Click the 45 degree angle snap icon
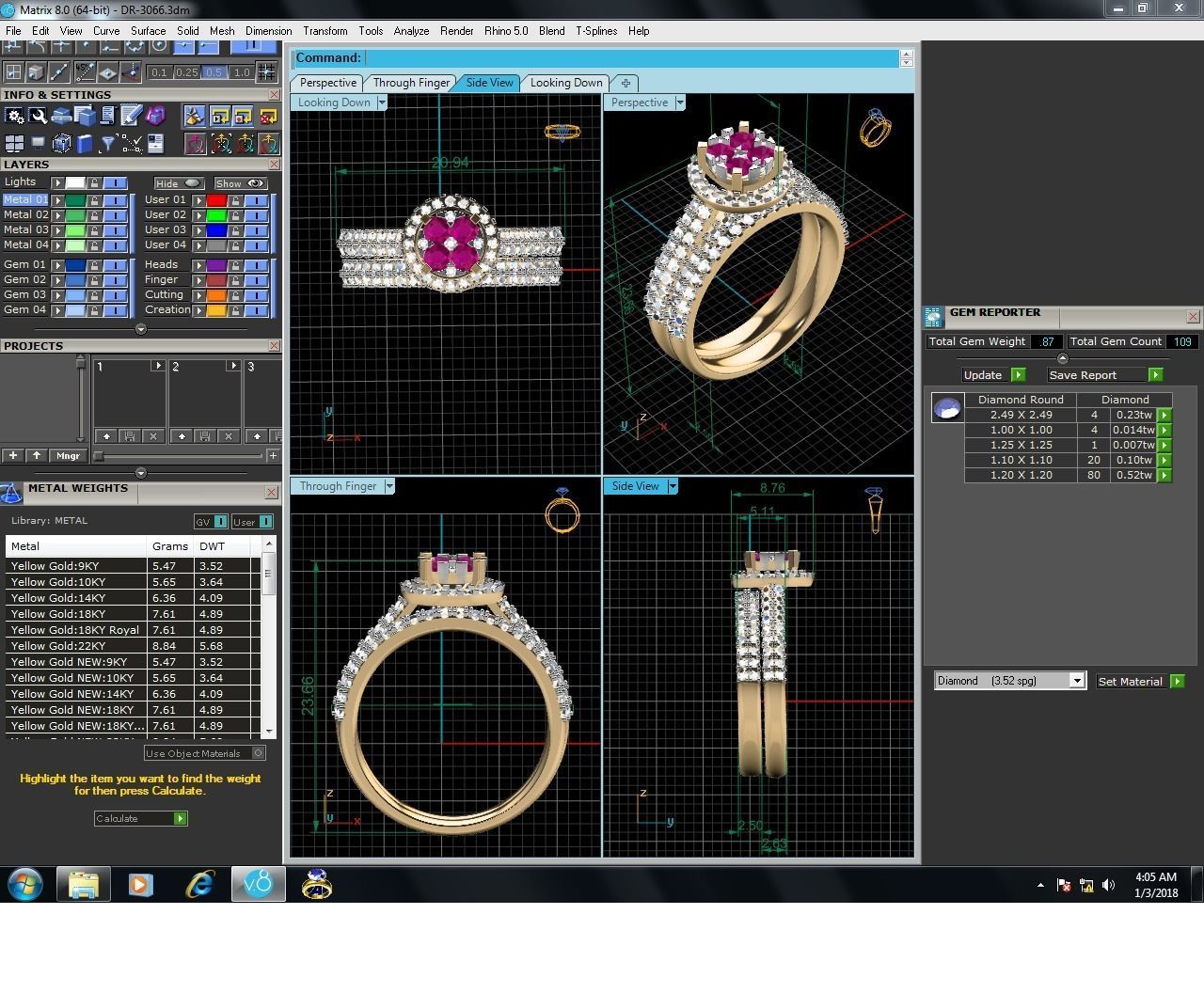 (85, 71)
